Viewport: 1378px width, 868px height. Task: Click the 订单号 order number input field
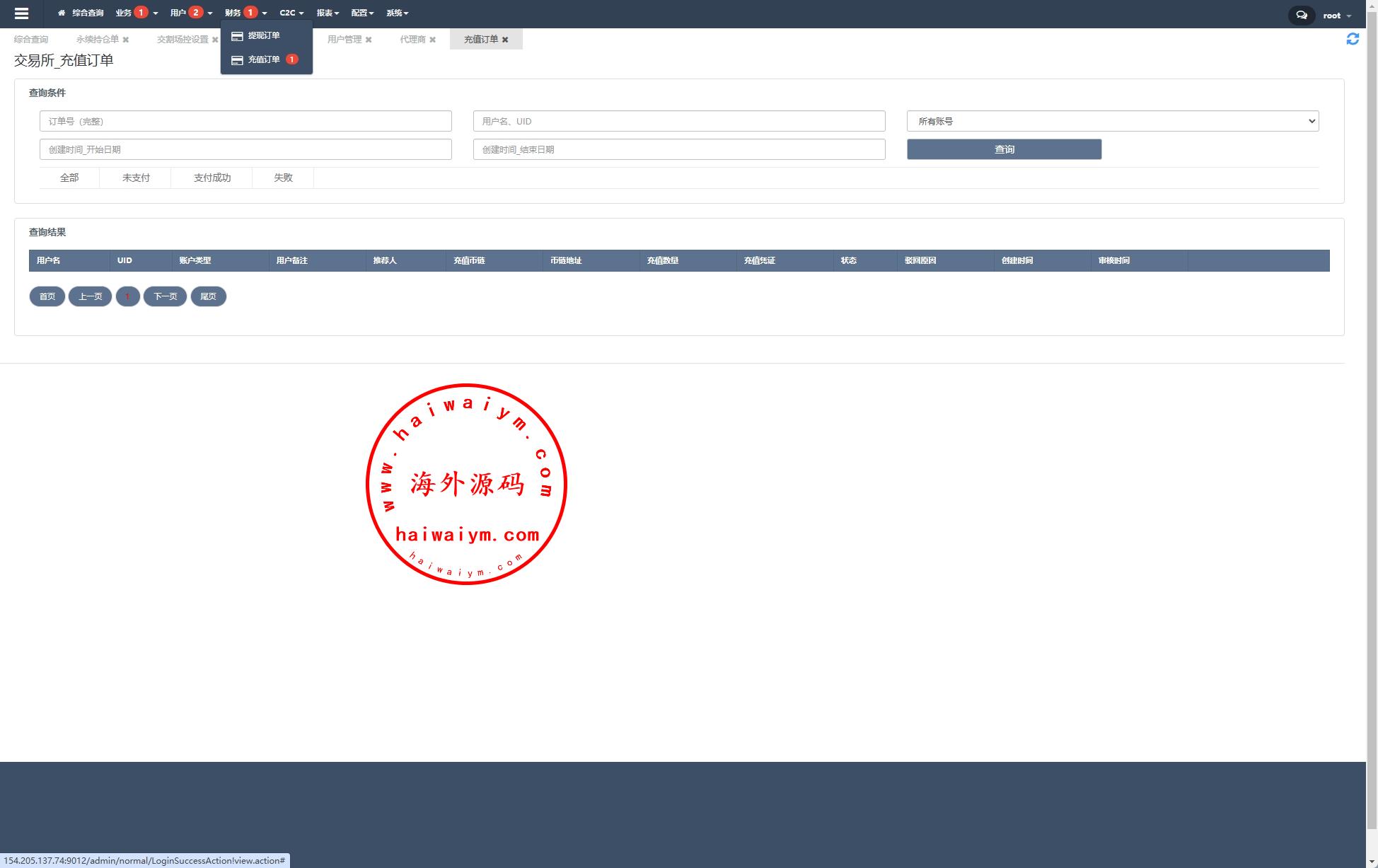click(x=245, y=121)
